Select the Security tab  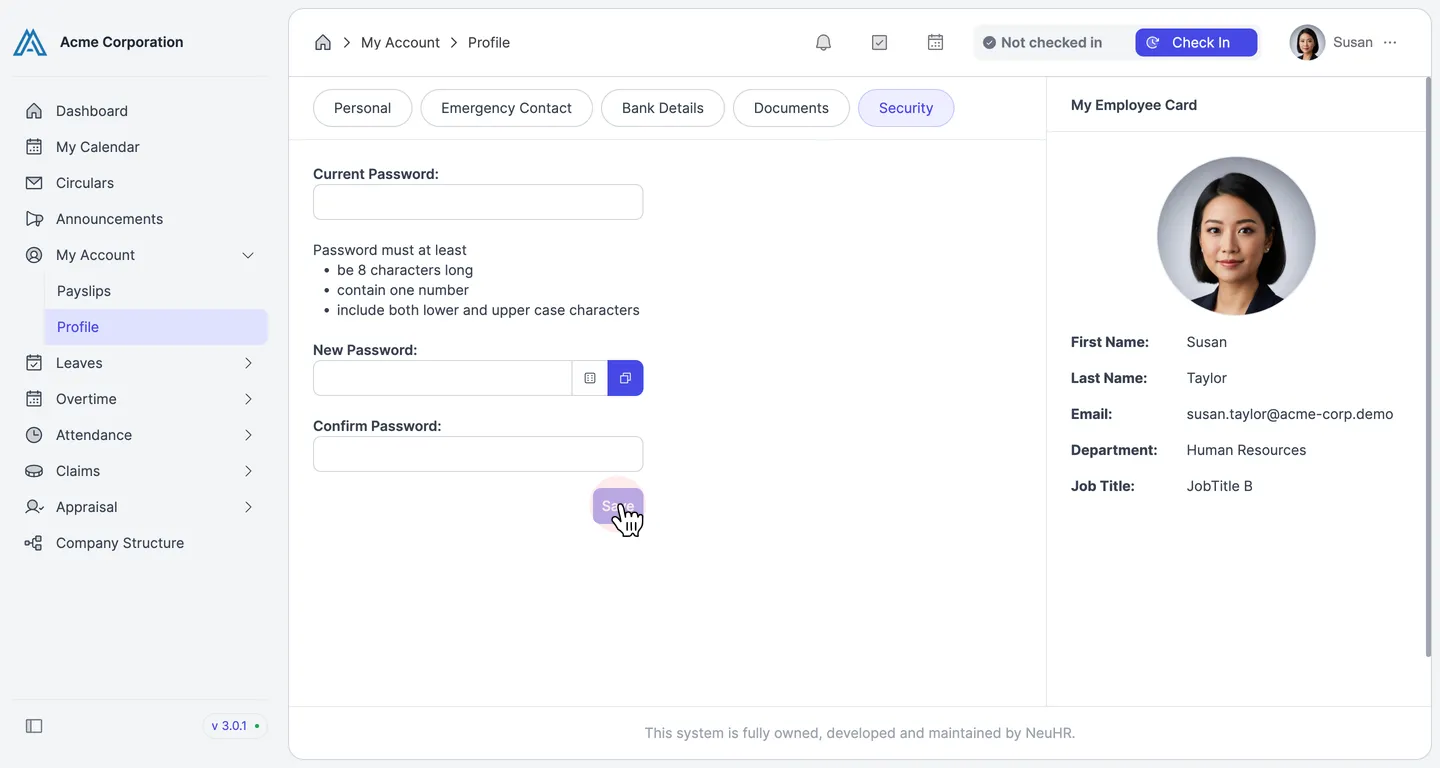coord(906,108)
